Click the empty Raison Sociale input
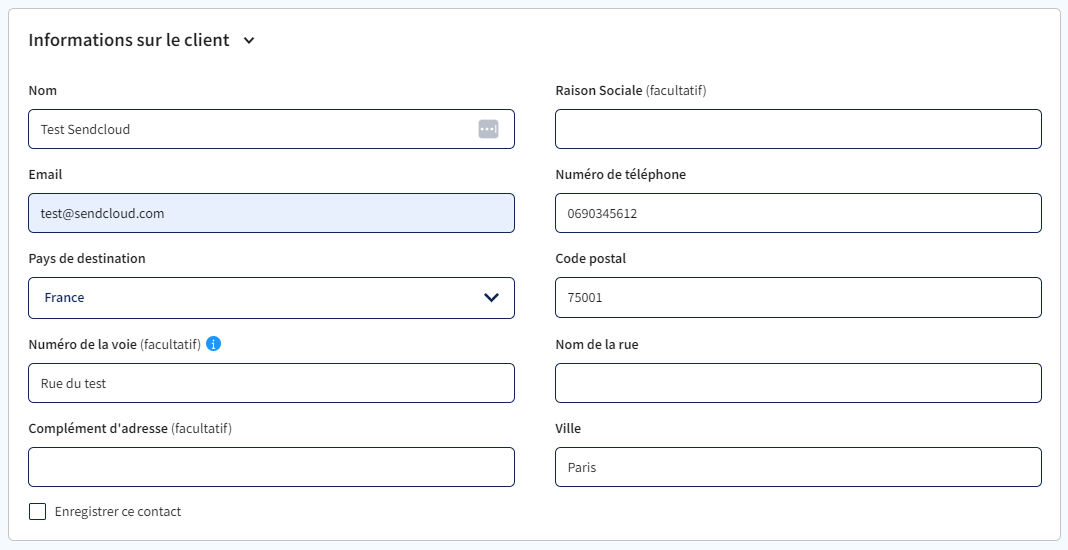Viewport: 1068px width, 550px height. click(798, 129)
